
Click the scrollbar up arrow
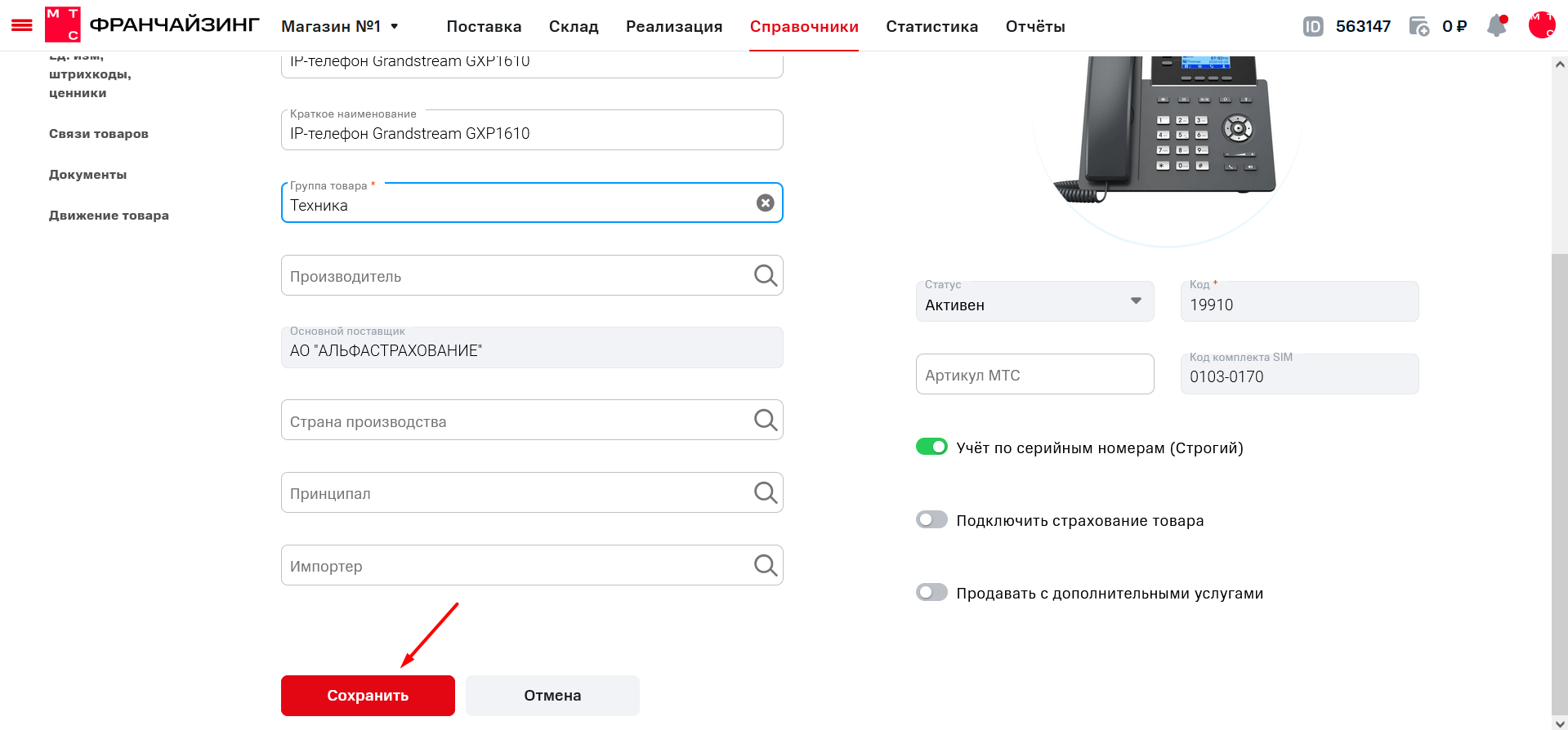tap(1560, 65)
